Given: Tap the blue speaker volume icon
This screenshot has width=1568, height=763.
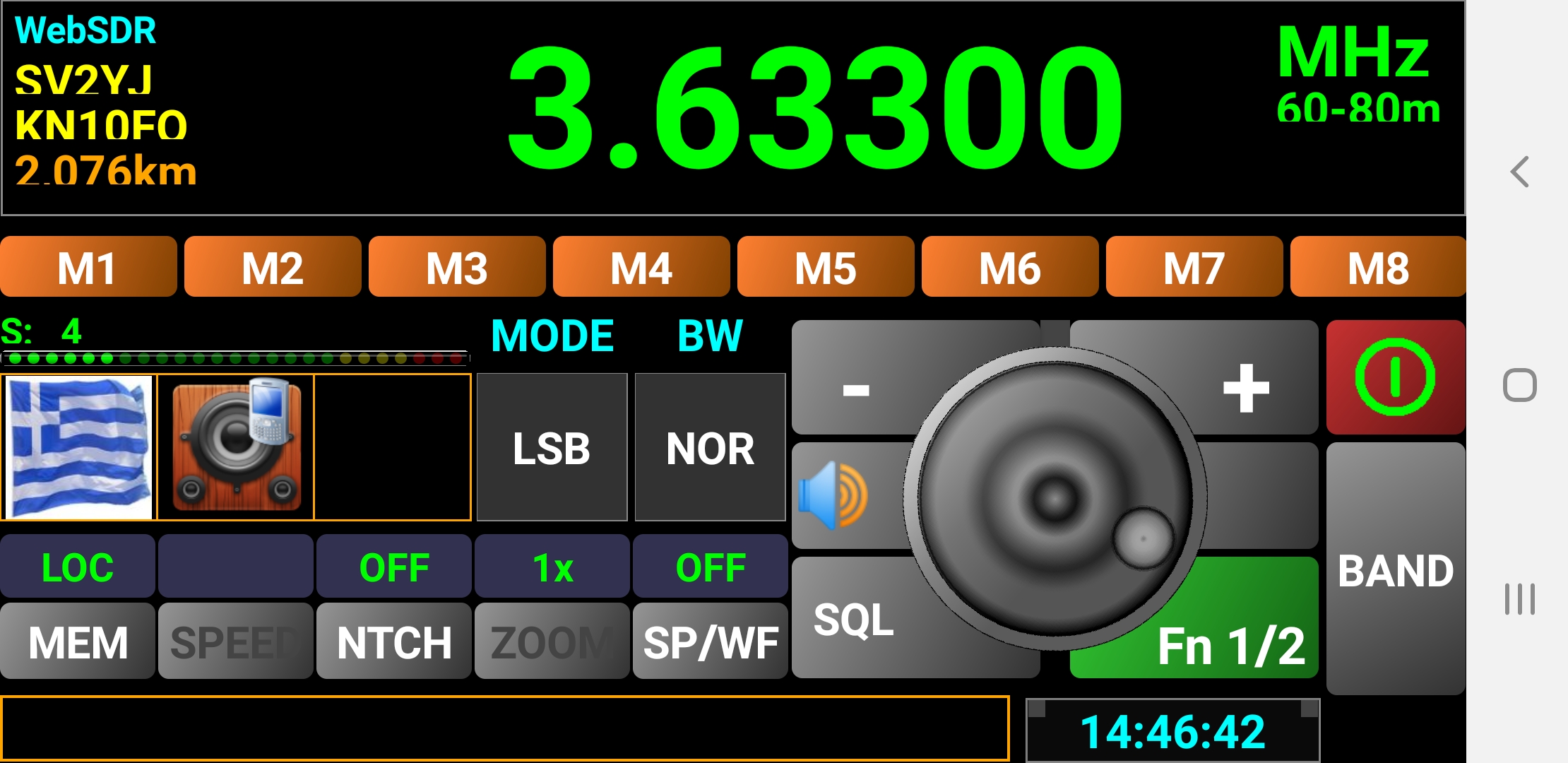Looking at the screenshot, I should (x=833, y=495).
